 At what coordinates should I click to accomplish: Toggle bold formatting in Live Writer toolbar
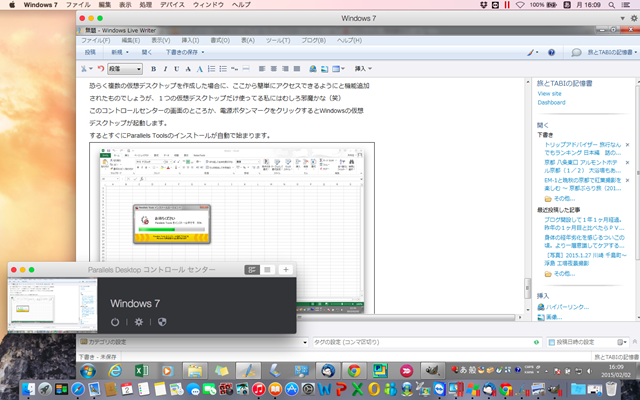(x=153, y=69)
